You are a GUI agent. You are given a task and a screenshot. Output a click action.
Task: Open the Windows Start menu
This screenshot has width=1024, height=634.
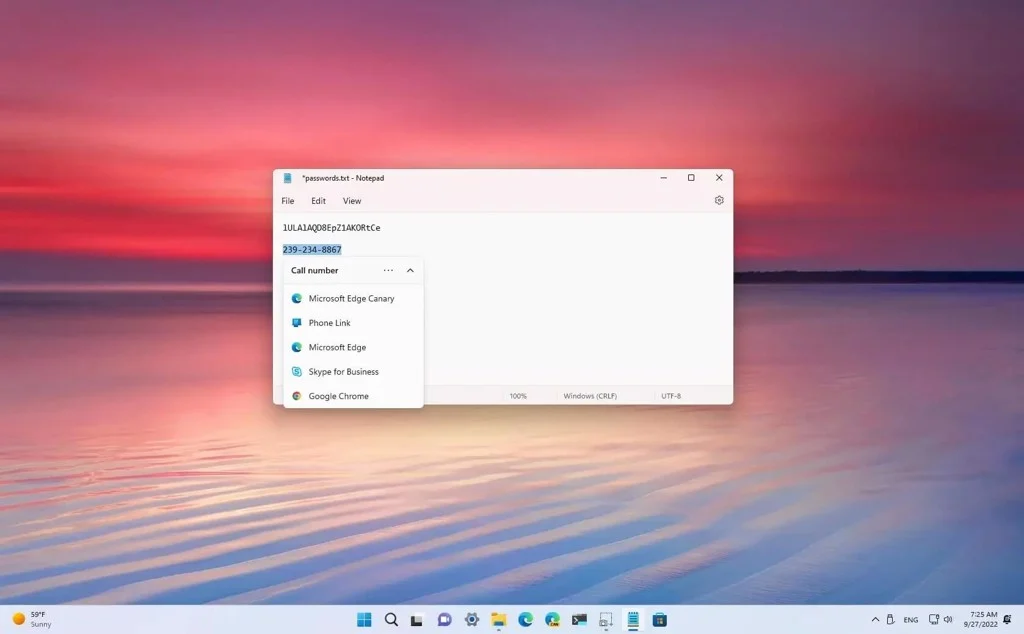pyautogui.click(x=364, y=620)
